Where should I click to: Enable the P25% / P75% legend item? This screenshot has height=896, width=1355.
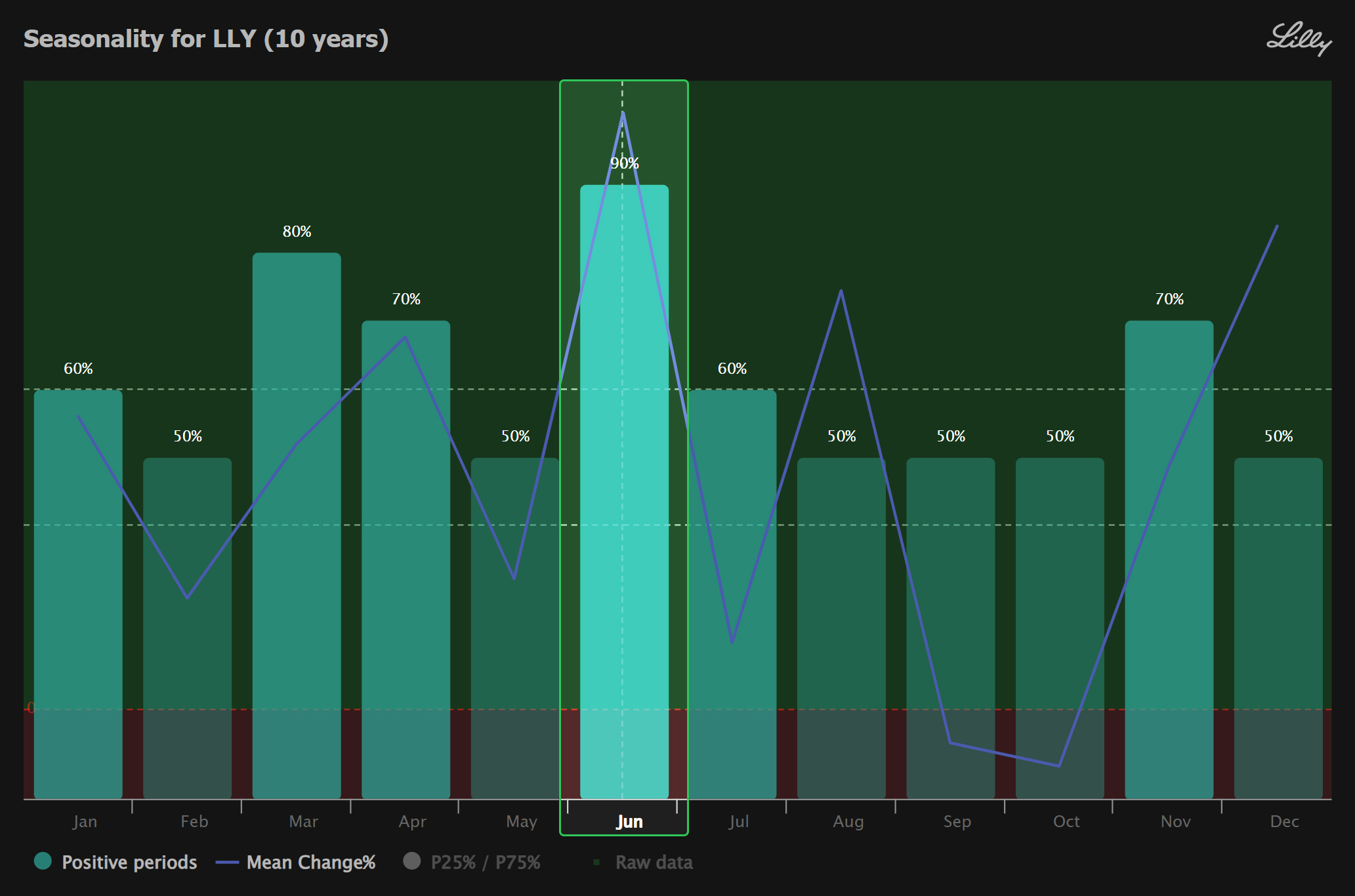coord(485,863)
